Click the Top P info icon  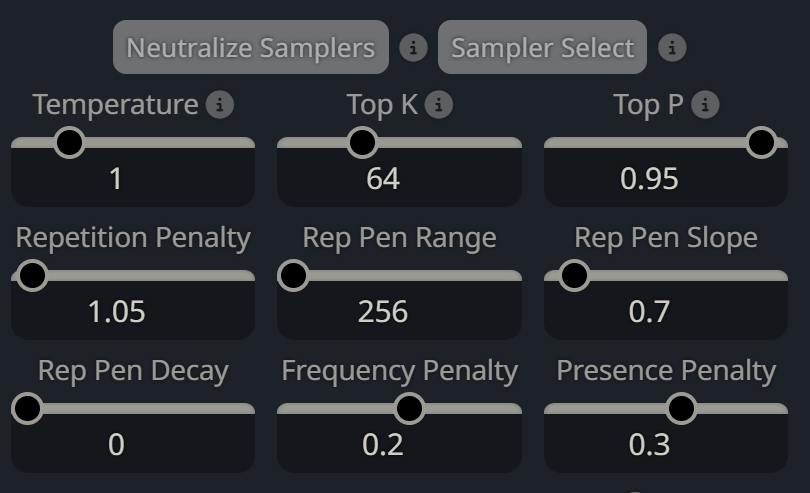click(x=705, y=105)
